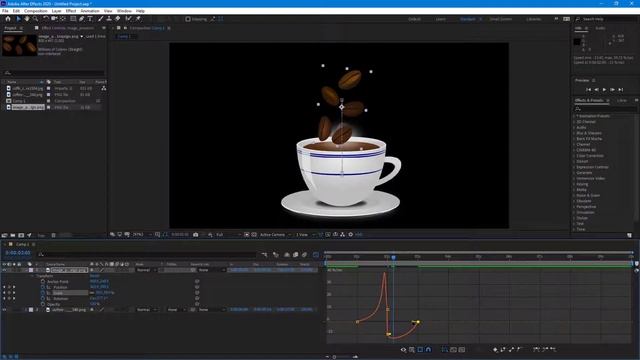The image size is (640, 360).
Task: Open the Effect menu
Action: click(71, 11)
